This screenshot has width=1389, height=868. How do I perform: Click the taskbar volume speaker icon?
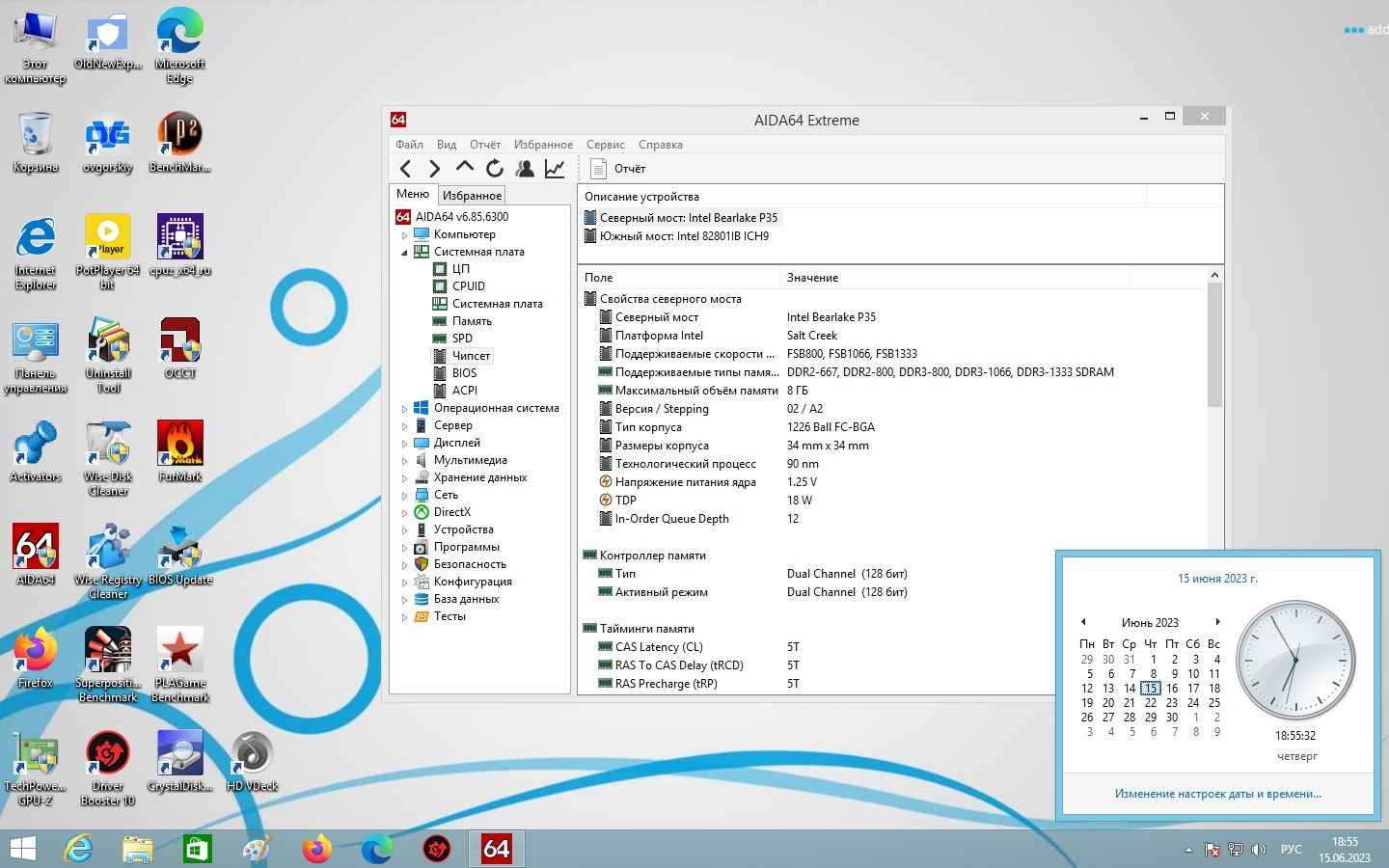(1258, 850)
